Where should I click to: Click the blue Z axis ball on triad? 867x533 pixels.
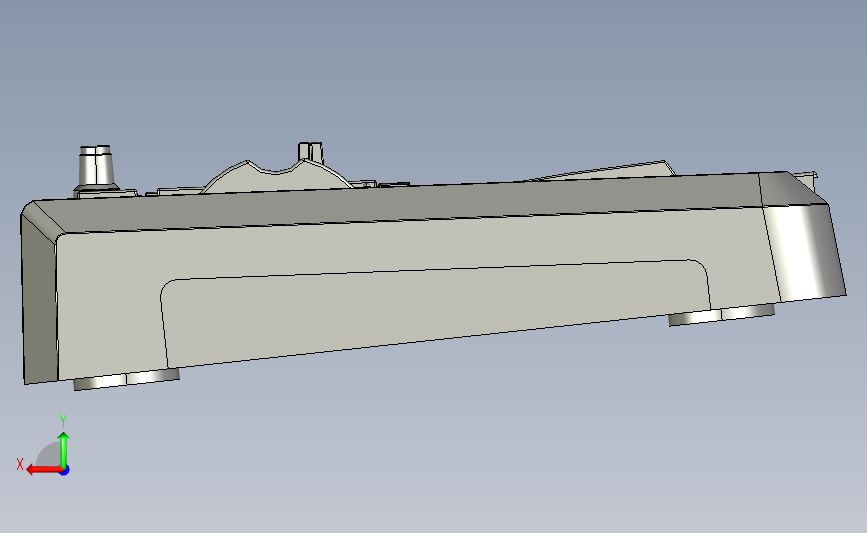pos(64,471)
